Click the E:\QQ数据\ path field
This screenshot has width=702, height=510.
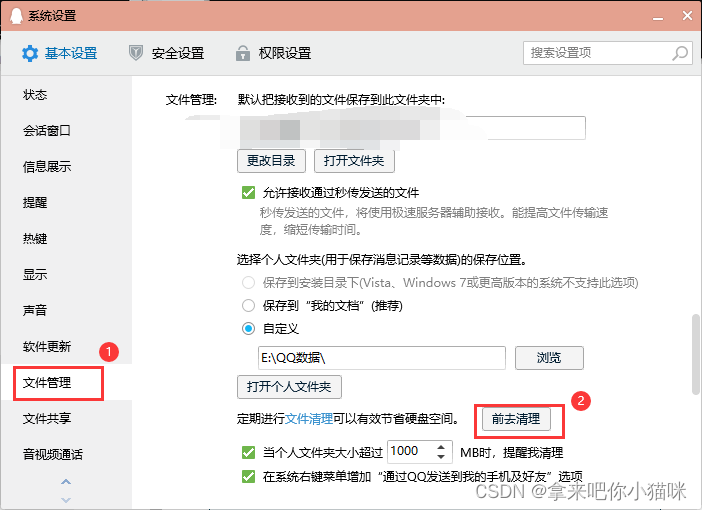point(382,358)
